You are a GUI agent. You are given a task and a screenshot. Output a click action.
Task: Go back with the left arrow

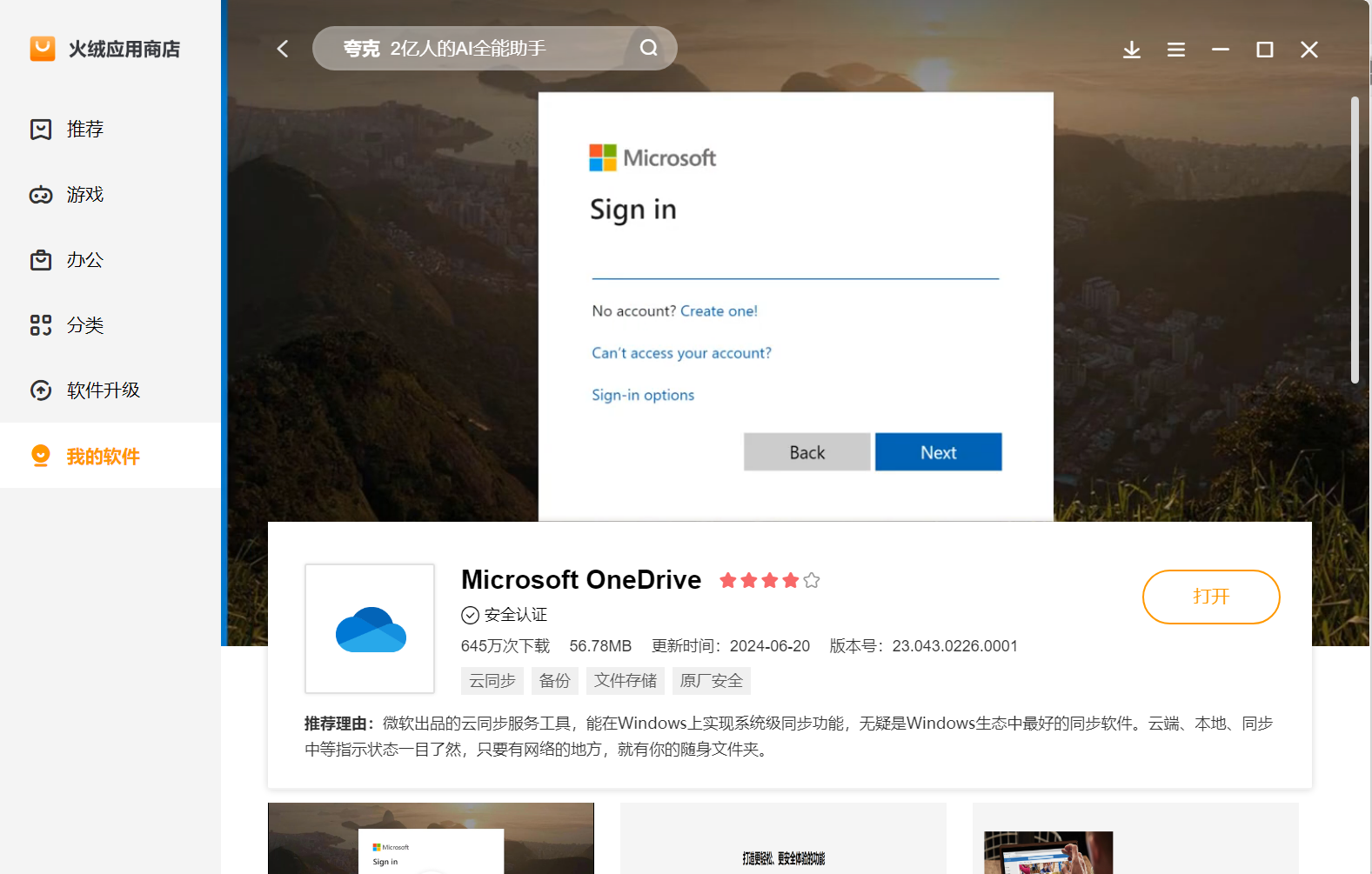(283, 49)
